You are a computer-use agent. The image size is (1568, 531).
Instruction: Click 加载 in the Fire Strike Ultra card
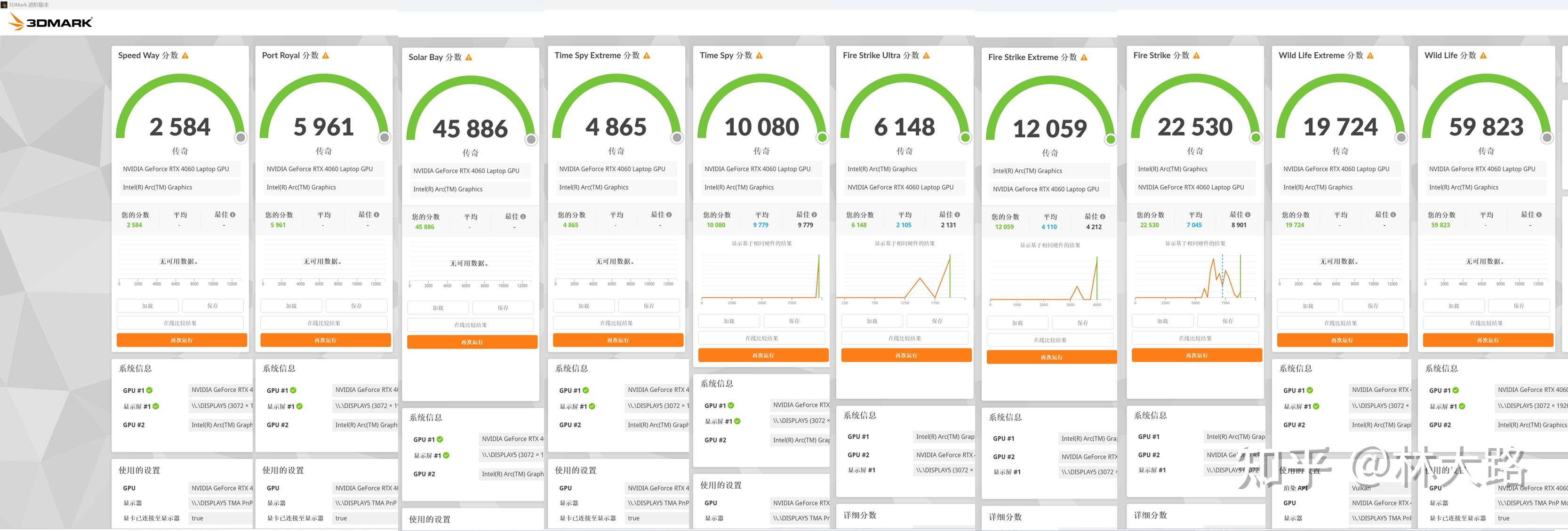[x=872, y=321]
